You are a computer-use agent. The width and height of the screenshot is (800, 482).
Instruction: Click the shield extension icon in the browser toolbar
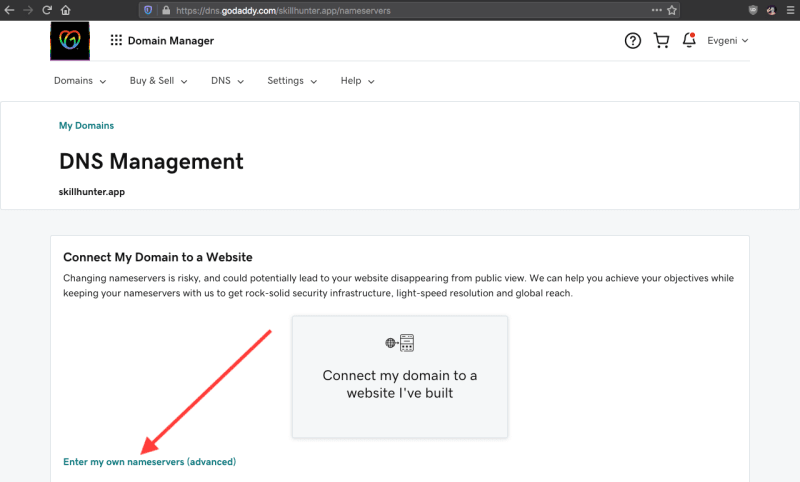click(x=753, y=10)
